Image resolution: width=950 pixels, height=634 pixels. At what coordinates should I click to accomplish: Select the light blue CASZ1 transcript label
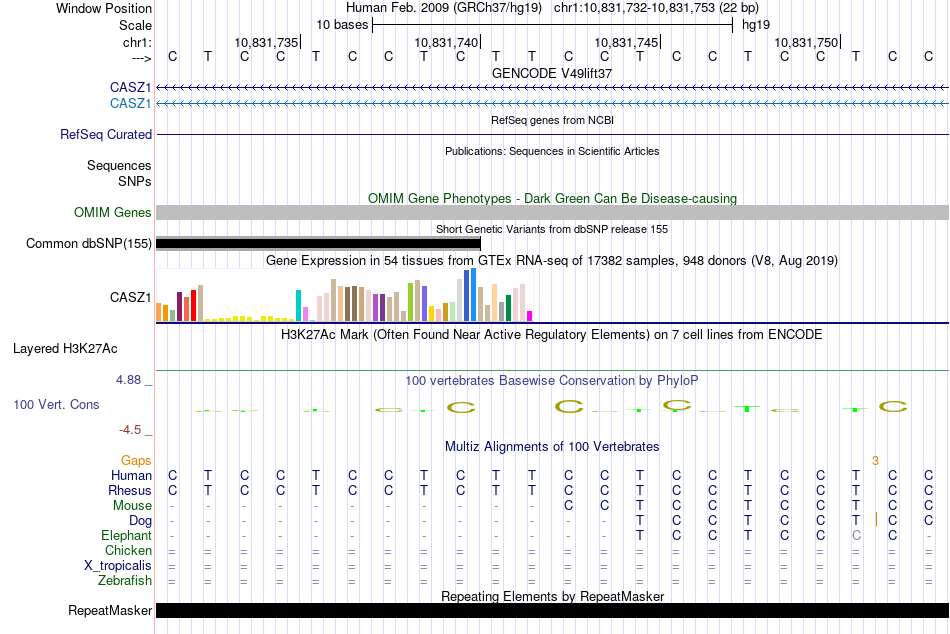(x=130, y=103)
